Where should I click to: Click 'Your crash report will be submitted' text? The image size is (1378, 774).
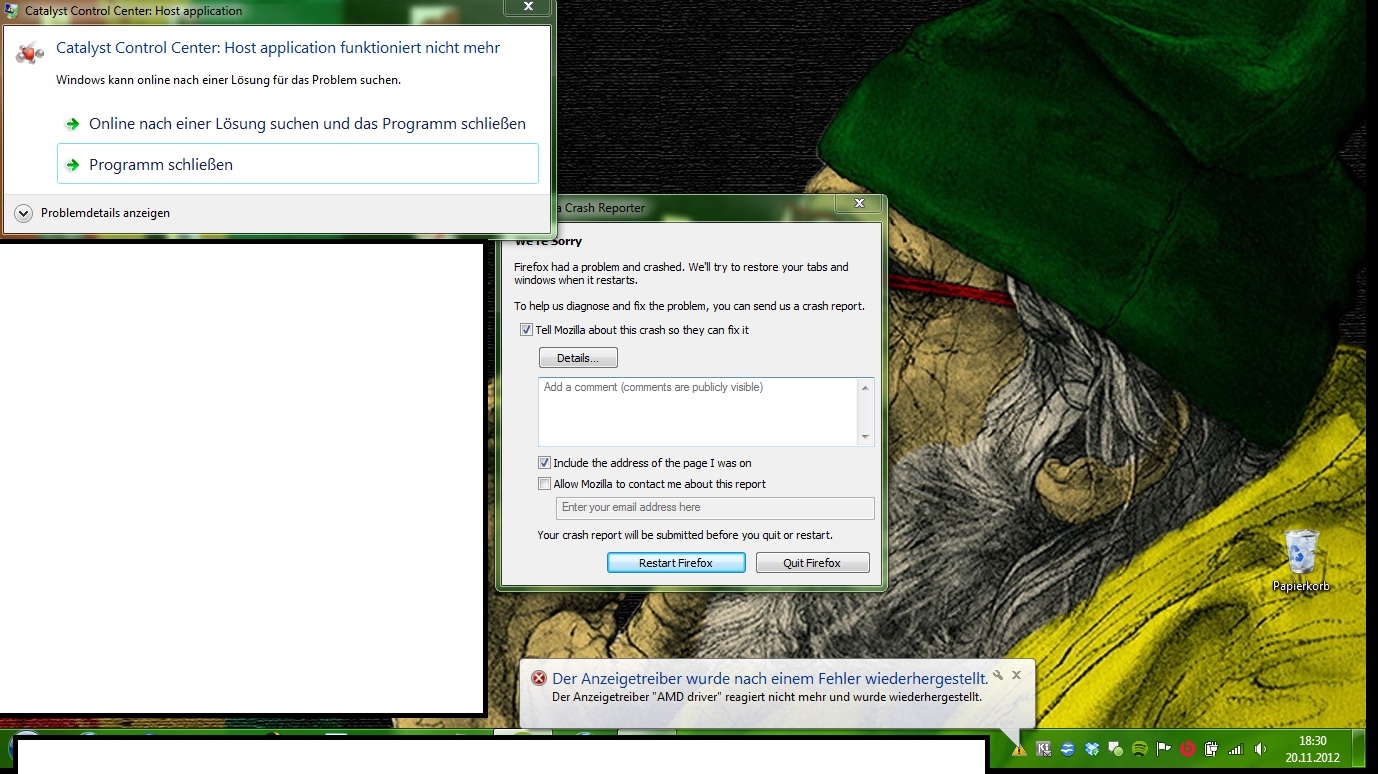pos(685,535)
